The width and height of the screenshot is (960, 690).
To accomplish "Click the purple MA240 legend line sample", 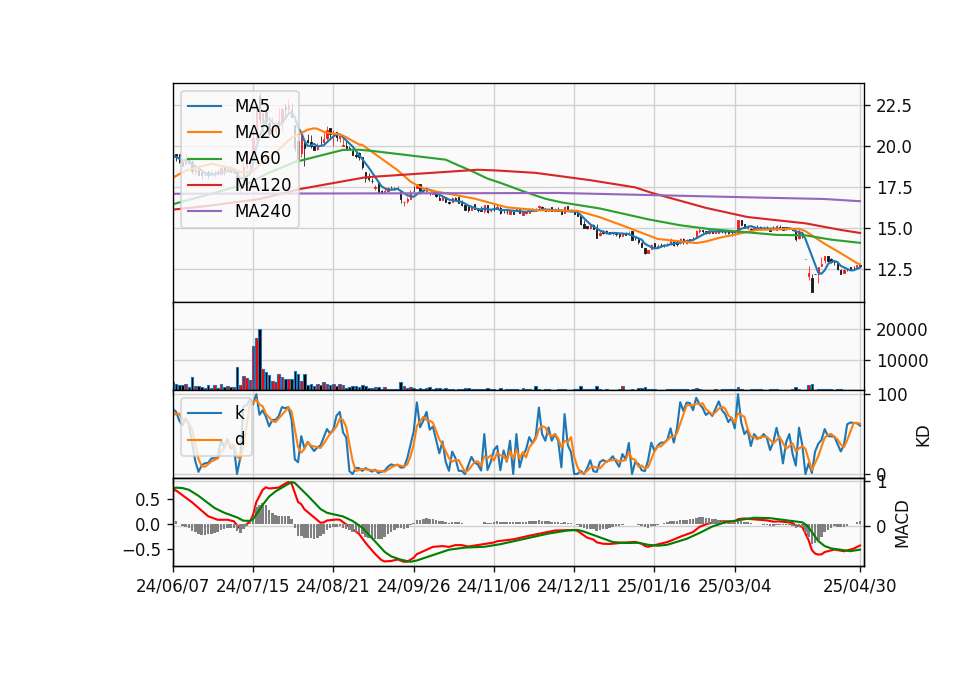I will [204, 211].
